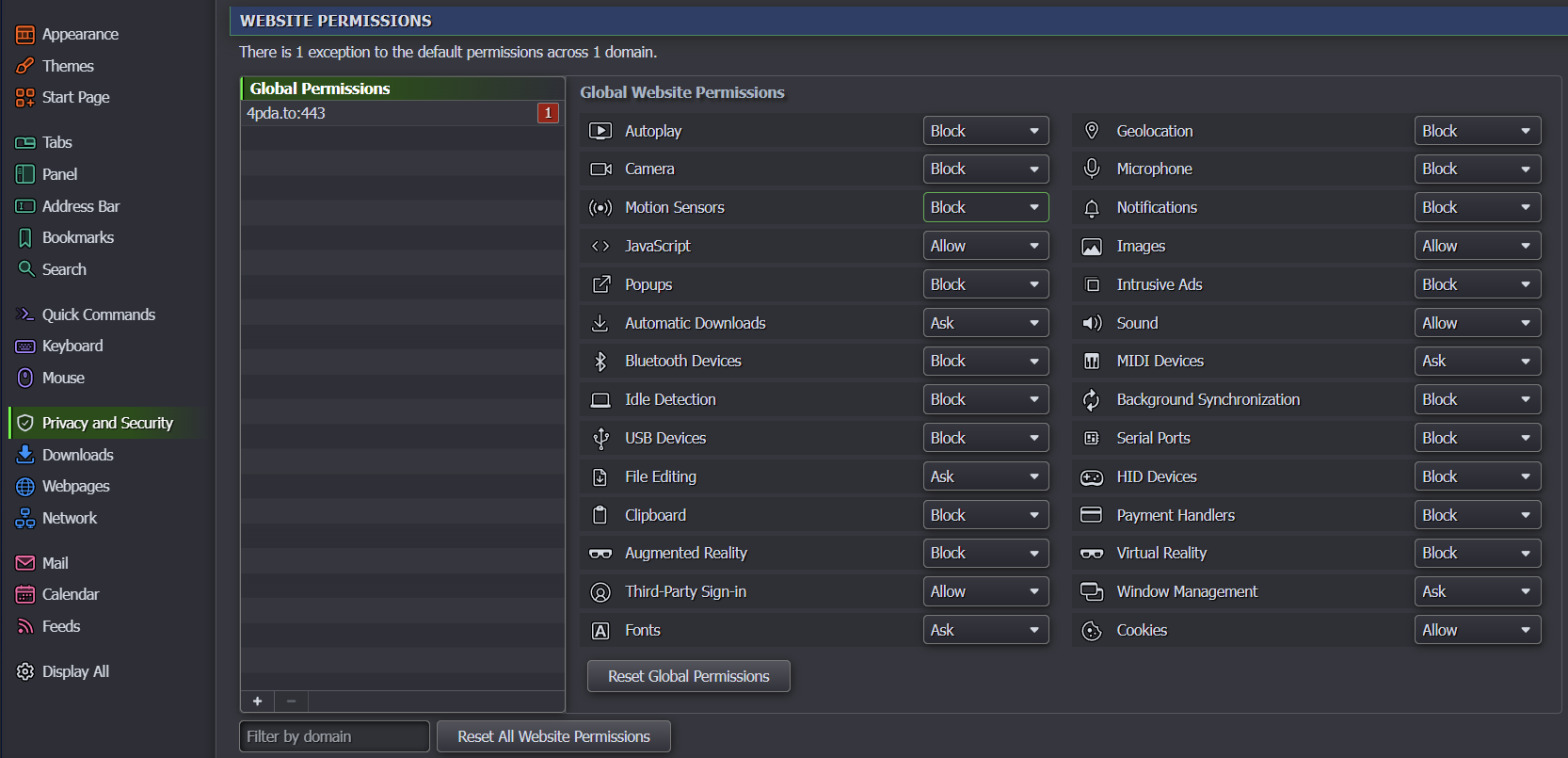The image size is (1568, 758).
Task: Open the Motion Sensors permission dropdown
Action: [x=985, y=207]
